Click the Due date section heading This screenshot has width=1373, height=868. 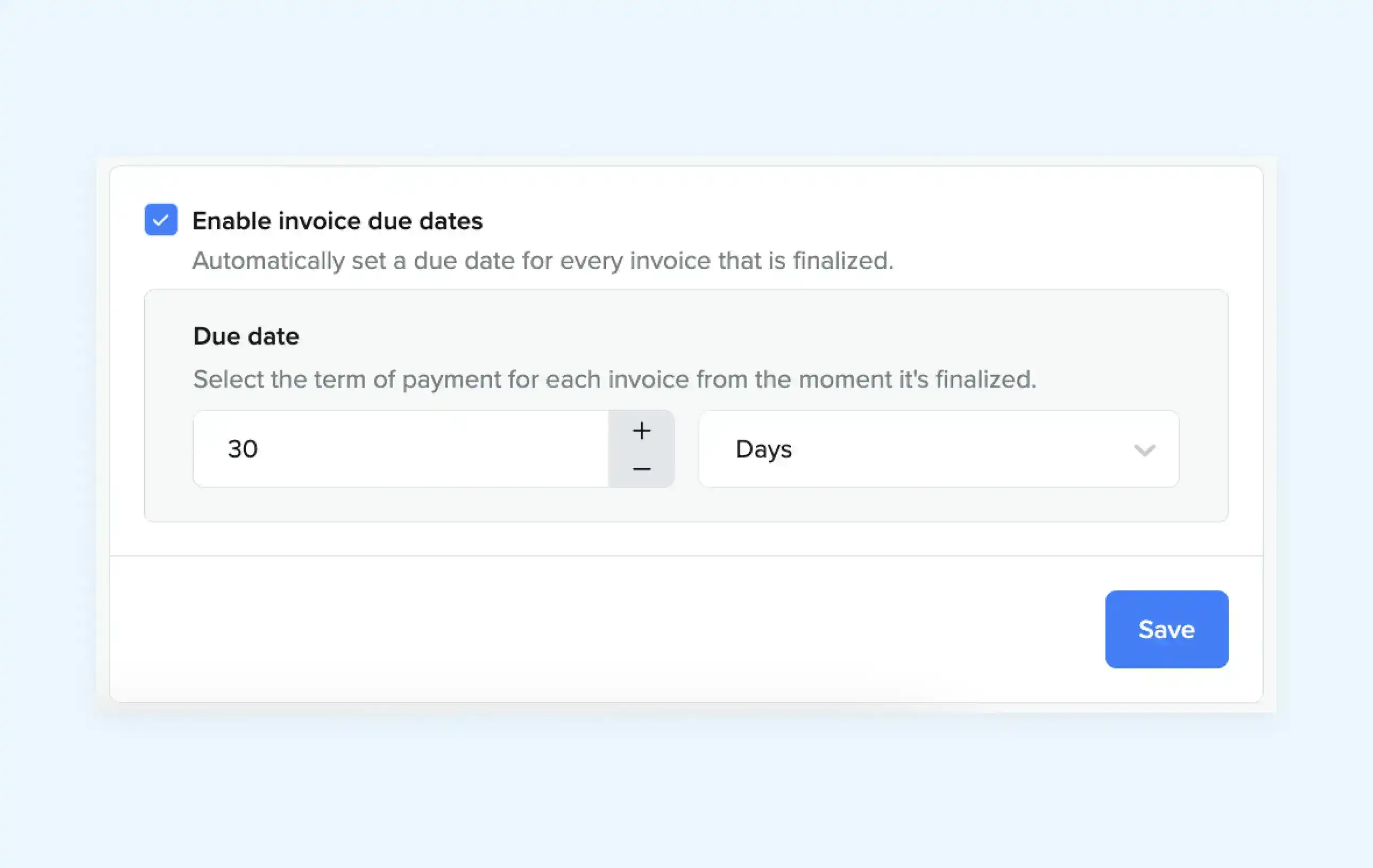click(x=245, y=336)
